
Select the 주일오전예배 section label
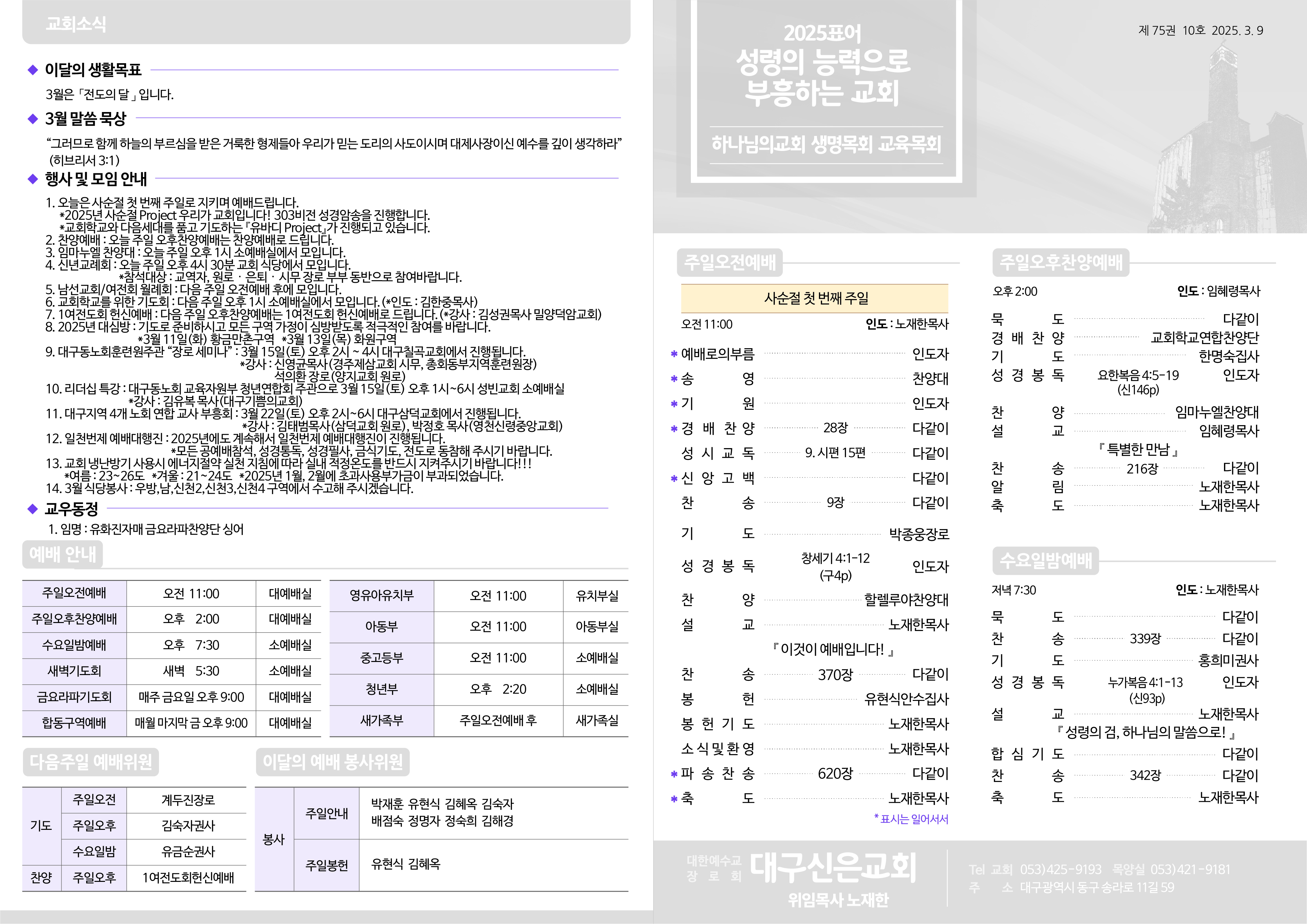(x=730, y=262)
